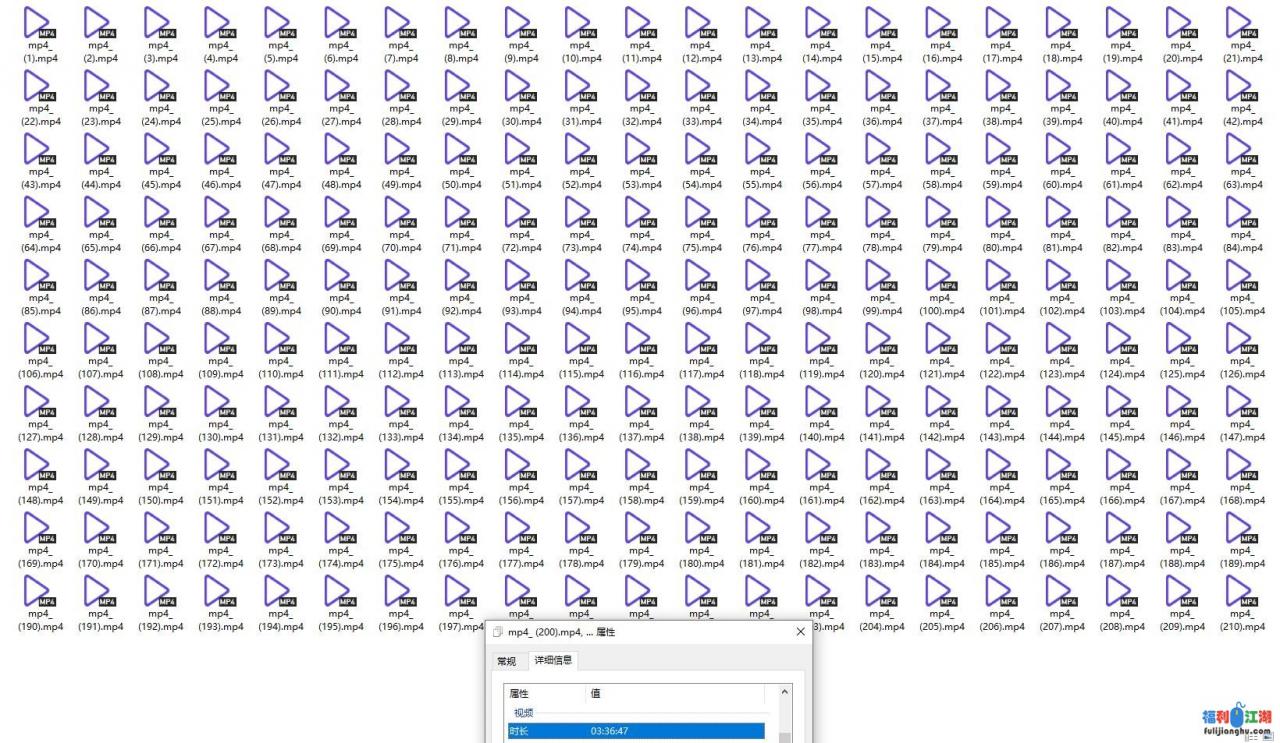Viewport: 1280px width, 743px height.
Task: Select the mp4_ (135).mp4 video file
Action: [520, 403]
